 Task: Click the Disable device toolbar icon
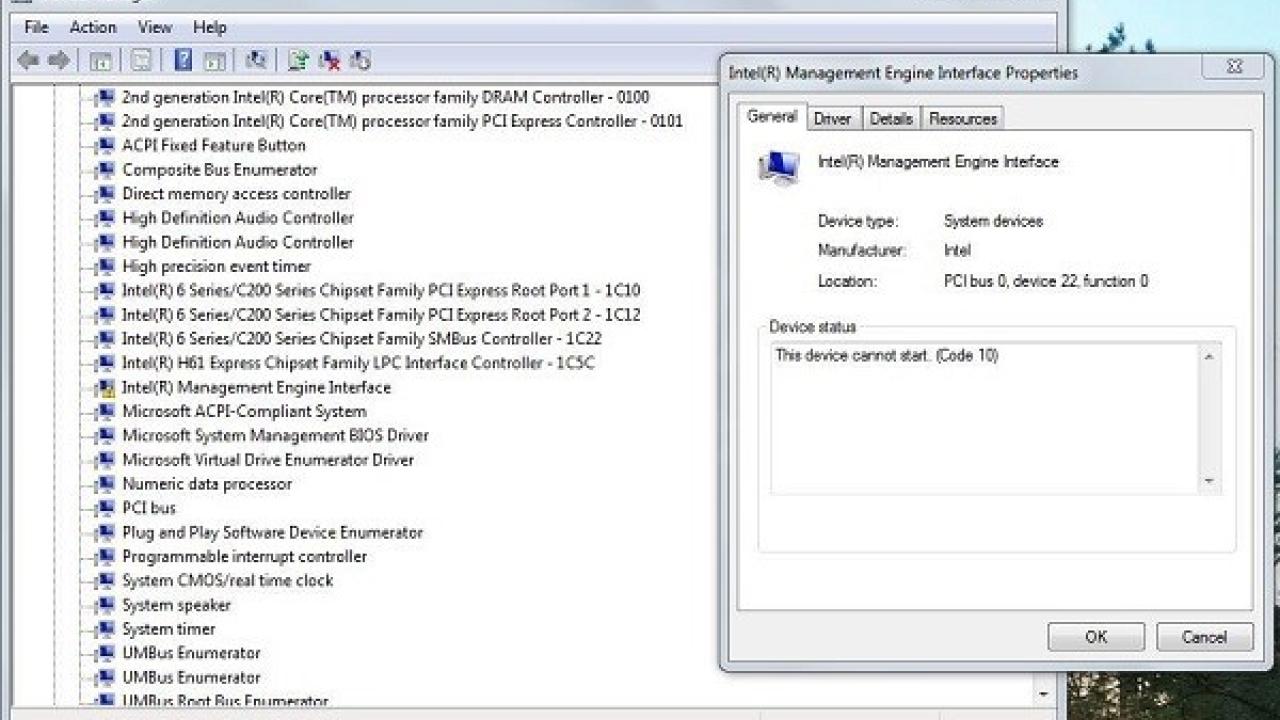360,61
